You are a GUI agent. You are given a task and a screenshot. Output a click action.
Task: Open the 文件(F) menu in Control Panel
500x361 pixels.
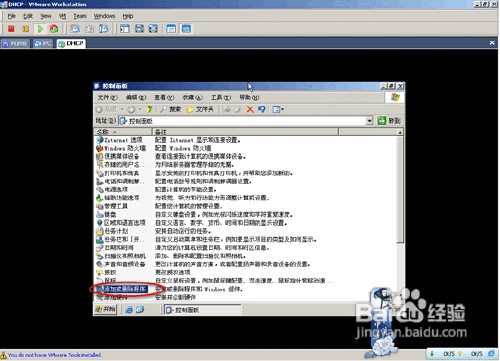pyautogui.click(x=107, y=97)
